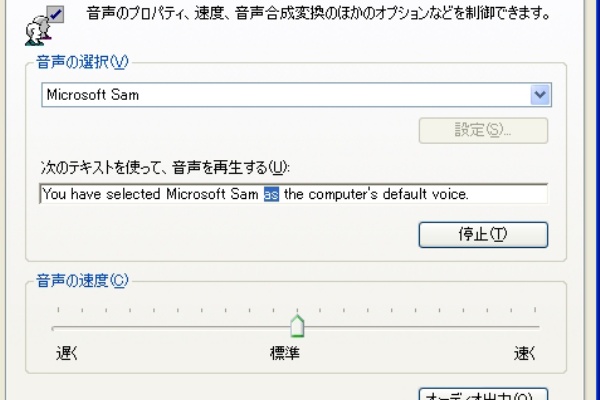Click the Microsoft Sam combo box text
This screenshot has height=400, width=600.
point(93,95)
